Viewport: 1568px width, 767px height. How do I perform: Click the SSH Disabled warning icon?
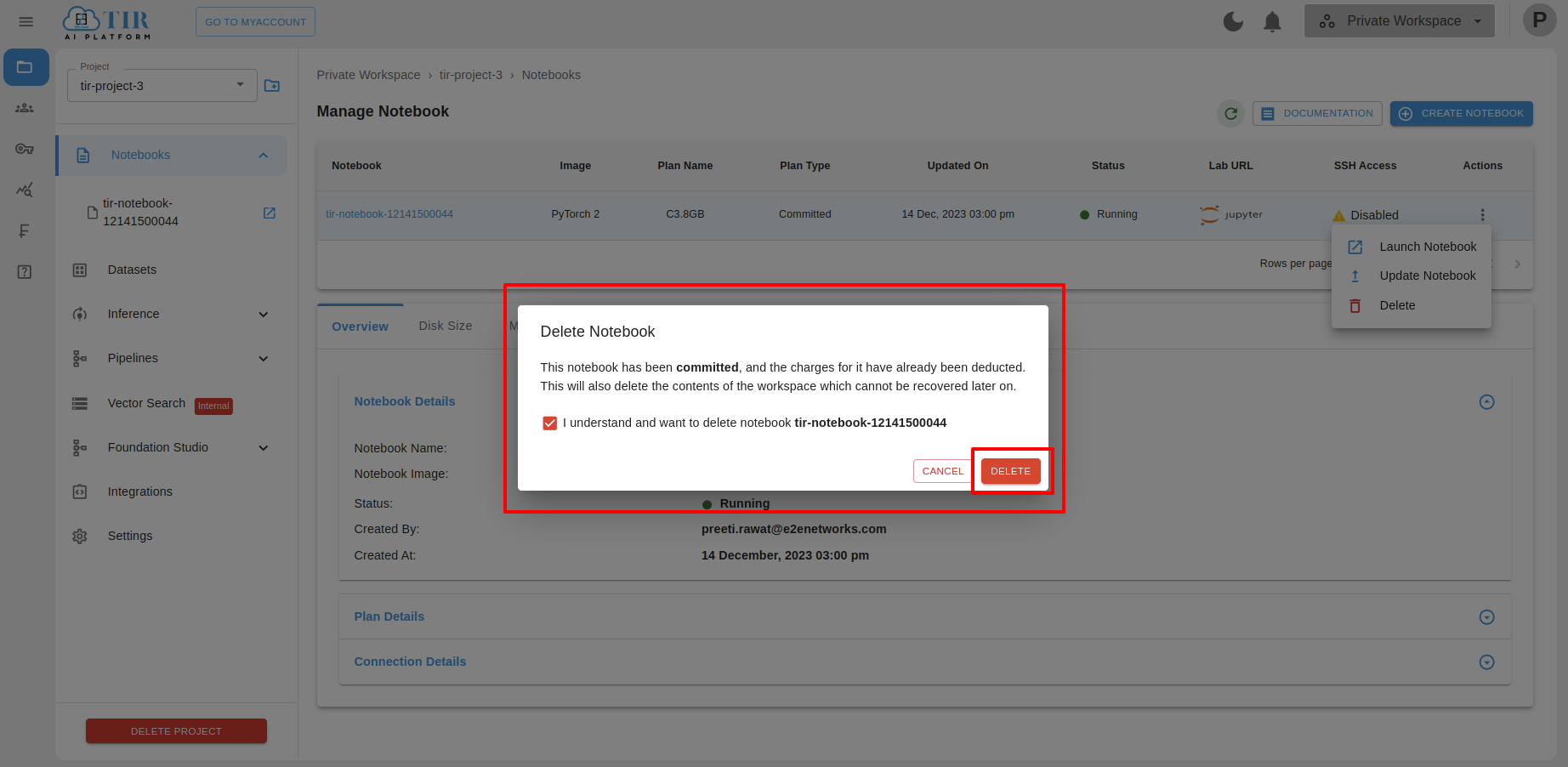1339,216
